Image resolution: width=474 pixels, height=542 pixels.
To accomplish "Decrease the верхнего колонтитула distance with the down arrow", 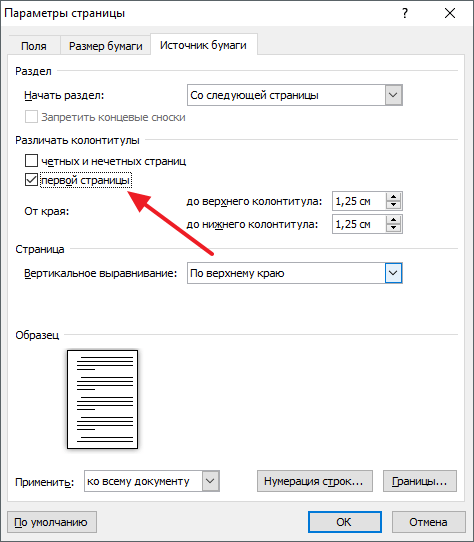I will [393, 205].
